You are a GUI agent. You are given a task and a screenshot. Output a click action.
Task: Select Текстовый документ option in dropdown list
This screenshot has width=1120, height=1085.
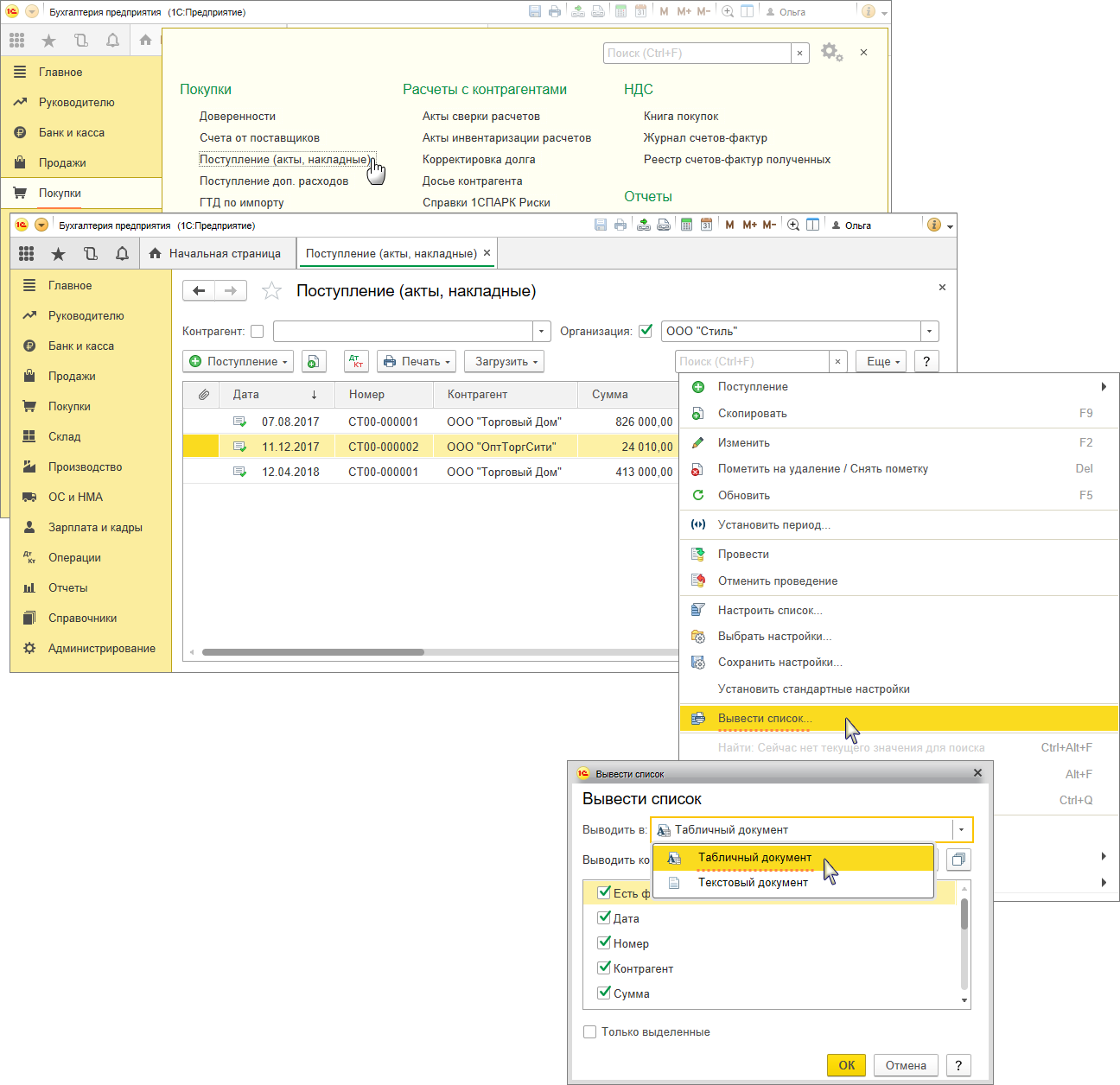click(x=793, y=882)
